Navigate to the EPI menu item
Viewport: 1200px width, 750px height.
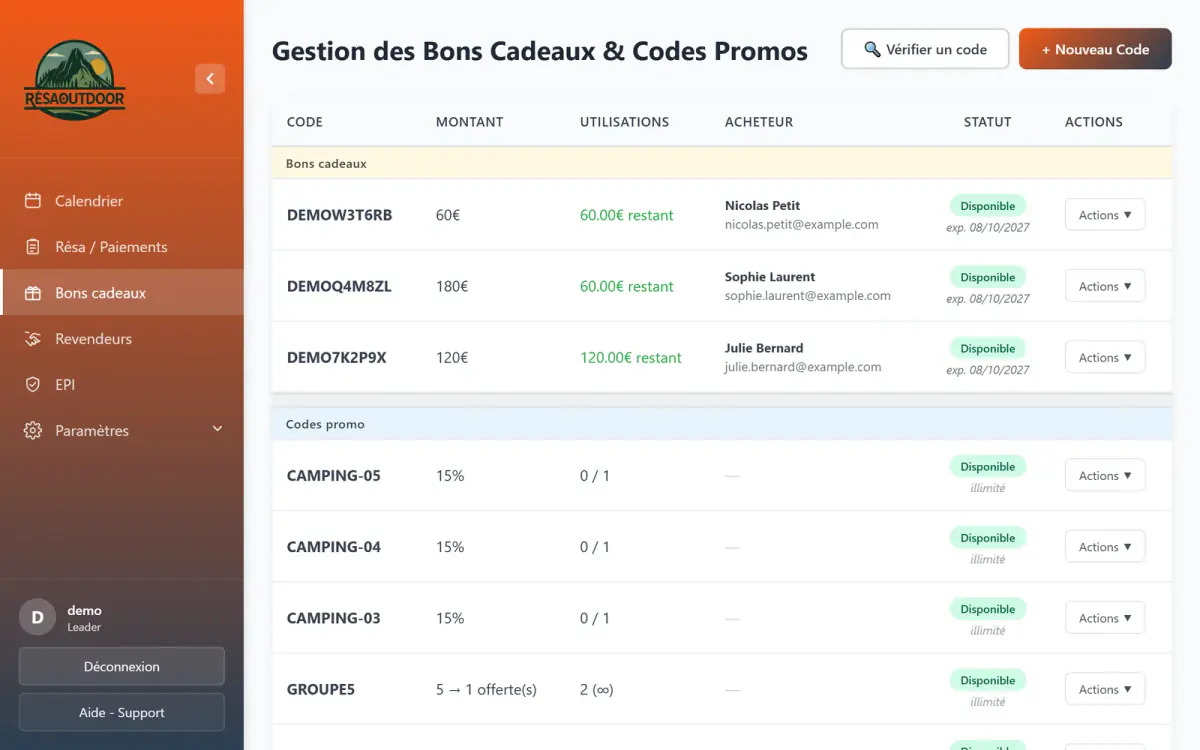pos(122,385)
